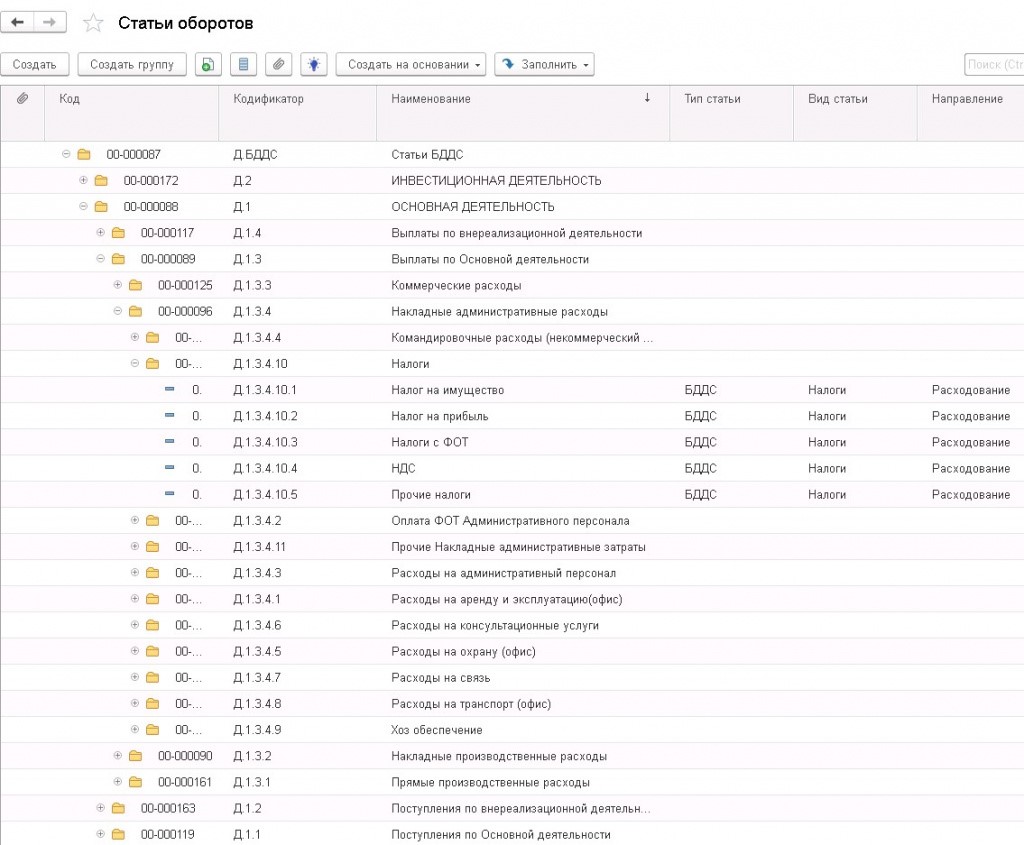Click the Создать button

(35, 65)
